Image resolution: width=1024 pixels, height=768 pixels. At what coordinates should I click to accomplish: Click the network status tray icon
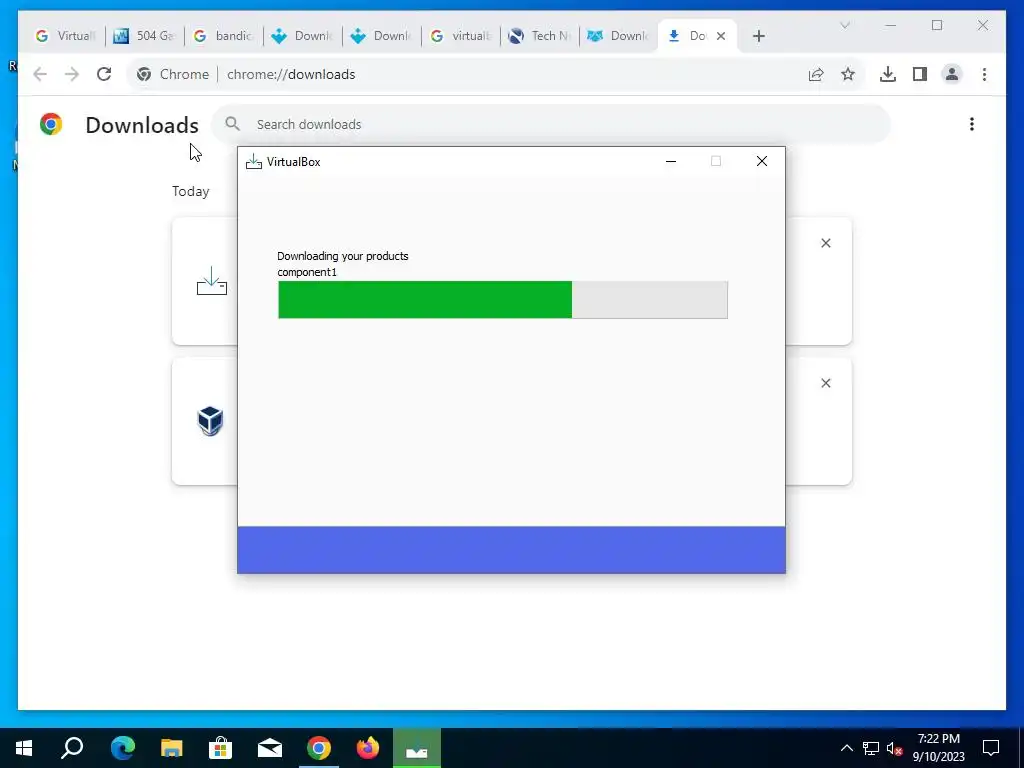click(871, 748)
